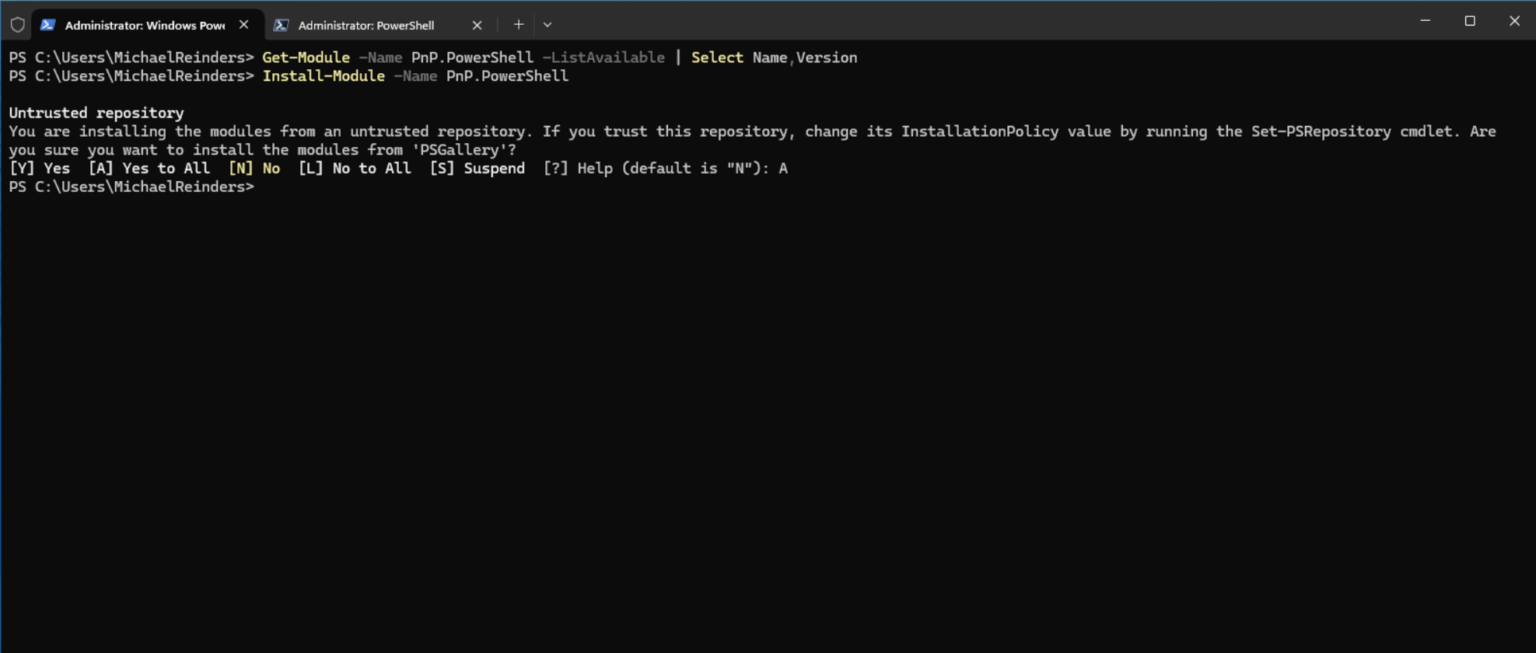This screenshot has height=653, width=1536.
Task: Select the Administrator: Windows PowerShell tab
Action: [140, 24]
